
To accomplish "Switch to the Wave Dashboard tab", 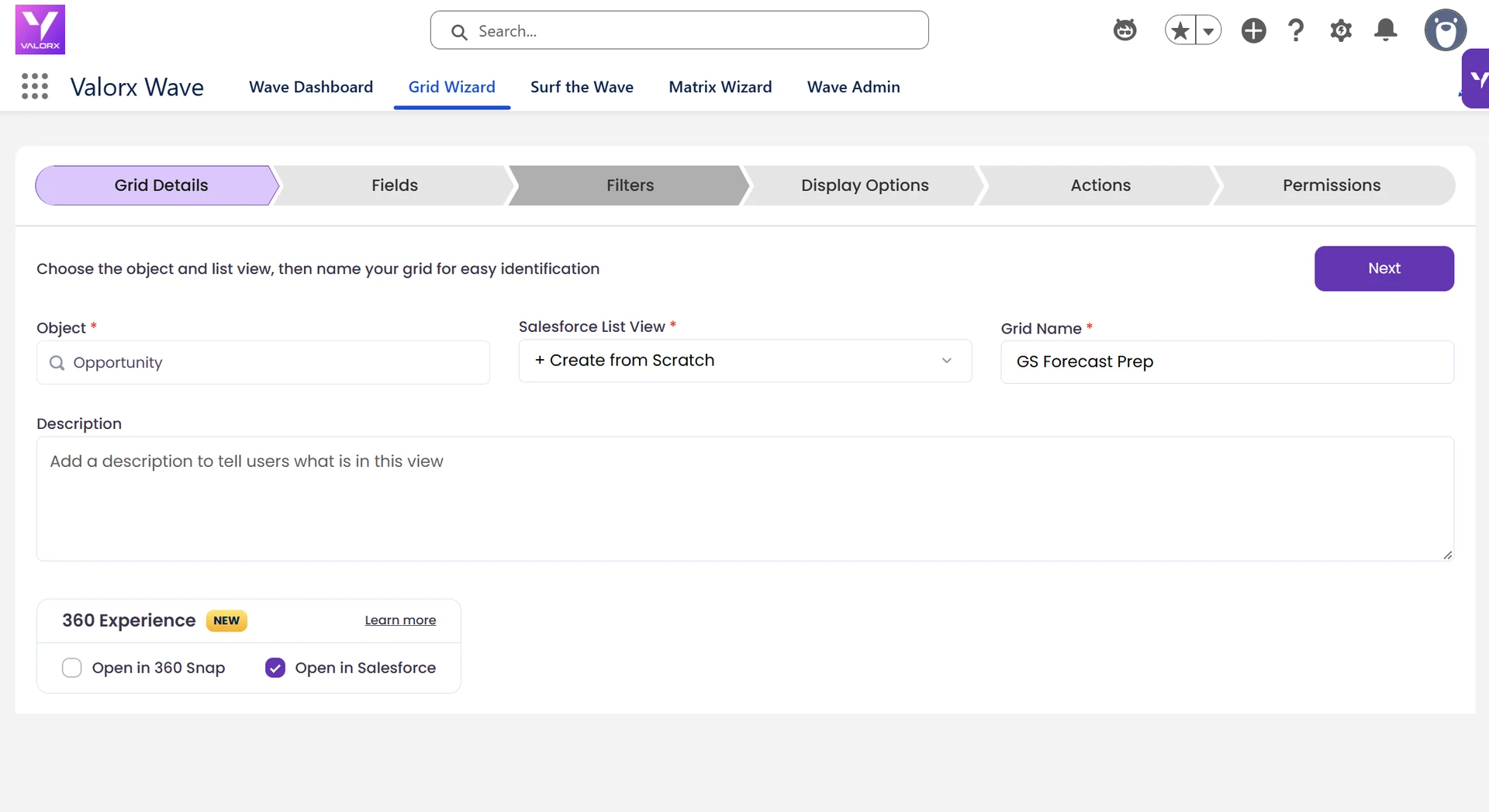I will coord(311,87).
